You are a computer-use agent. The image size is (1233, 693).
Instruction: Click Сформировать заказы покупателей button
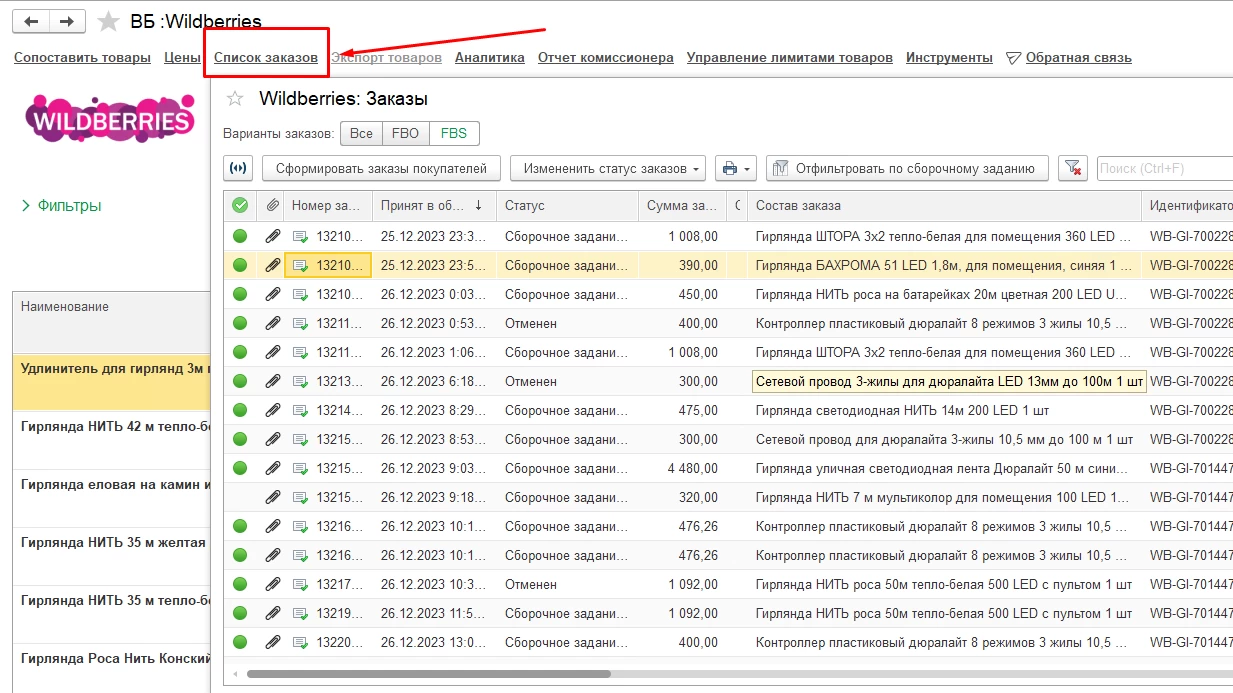381,168
